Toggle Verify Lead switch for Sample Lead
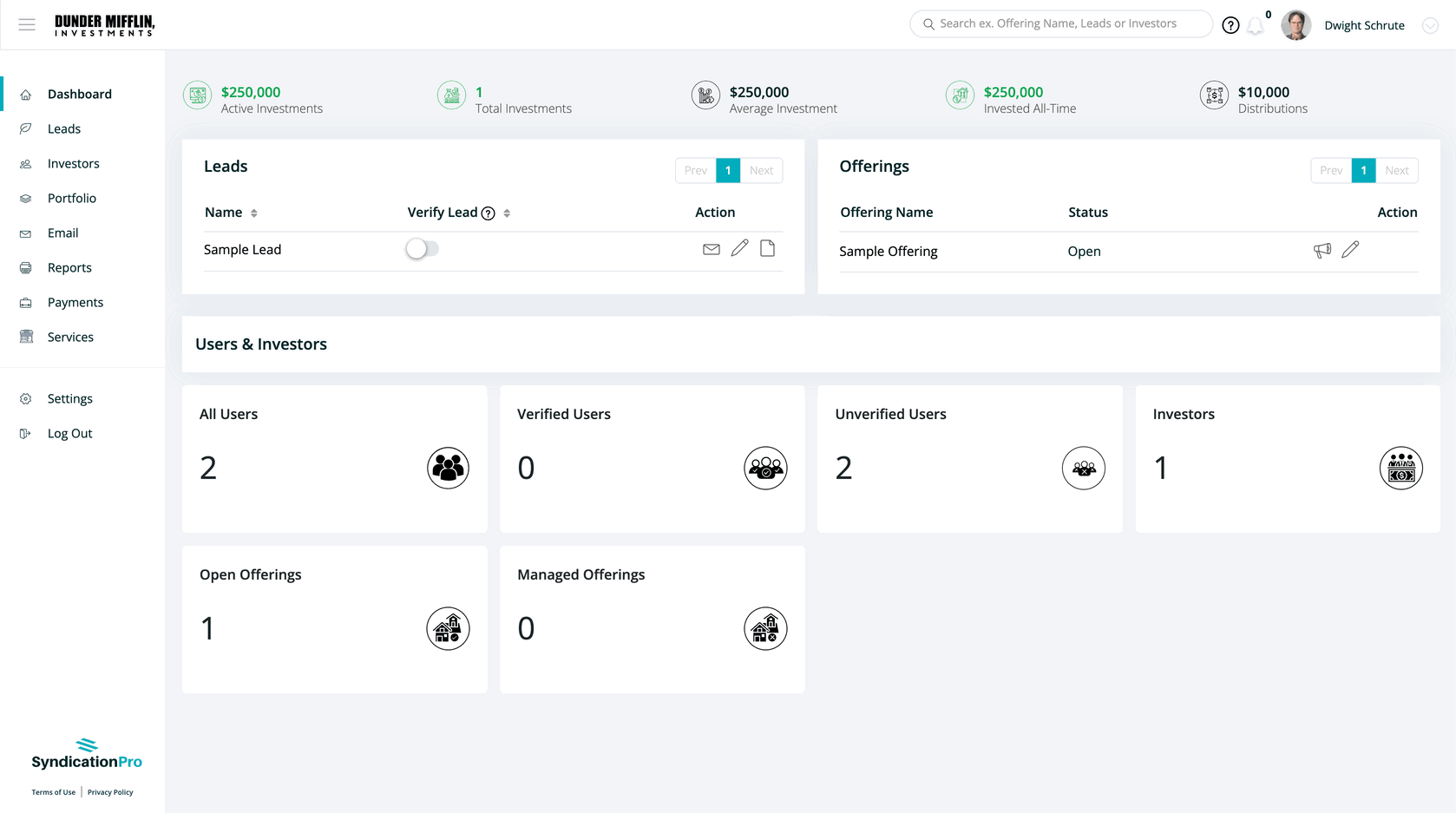This screenshot has width=1456, height=813. pyautogui.click(x=422, y=249)
